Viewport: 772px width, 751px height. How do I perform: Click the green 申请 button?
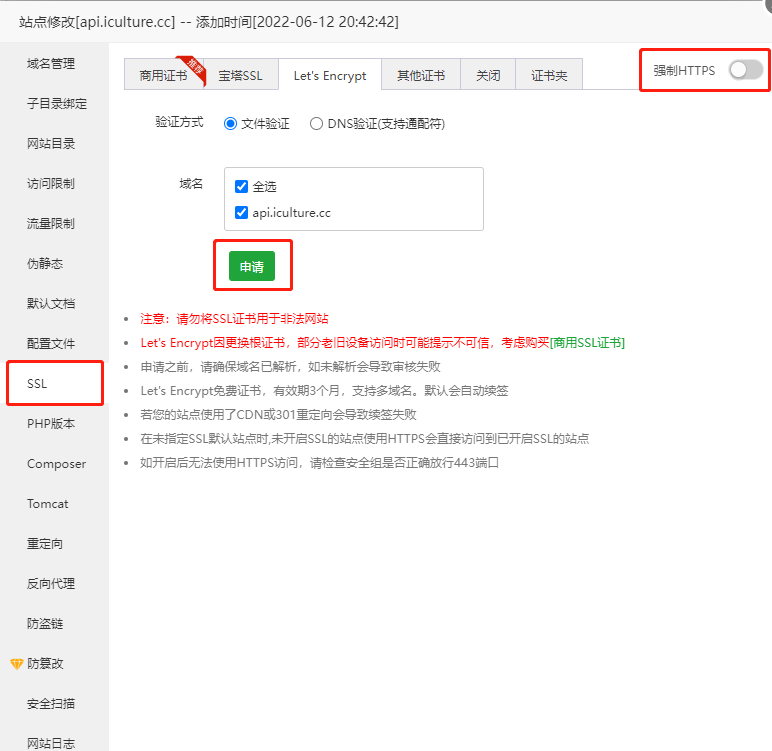click(x=252, y=266)
